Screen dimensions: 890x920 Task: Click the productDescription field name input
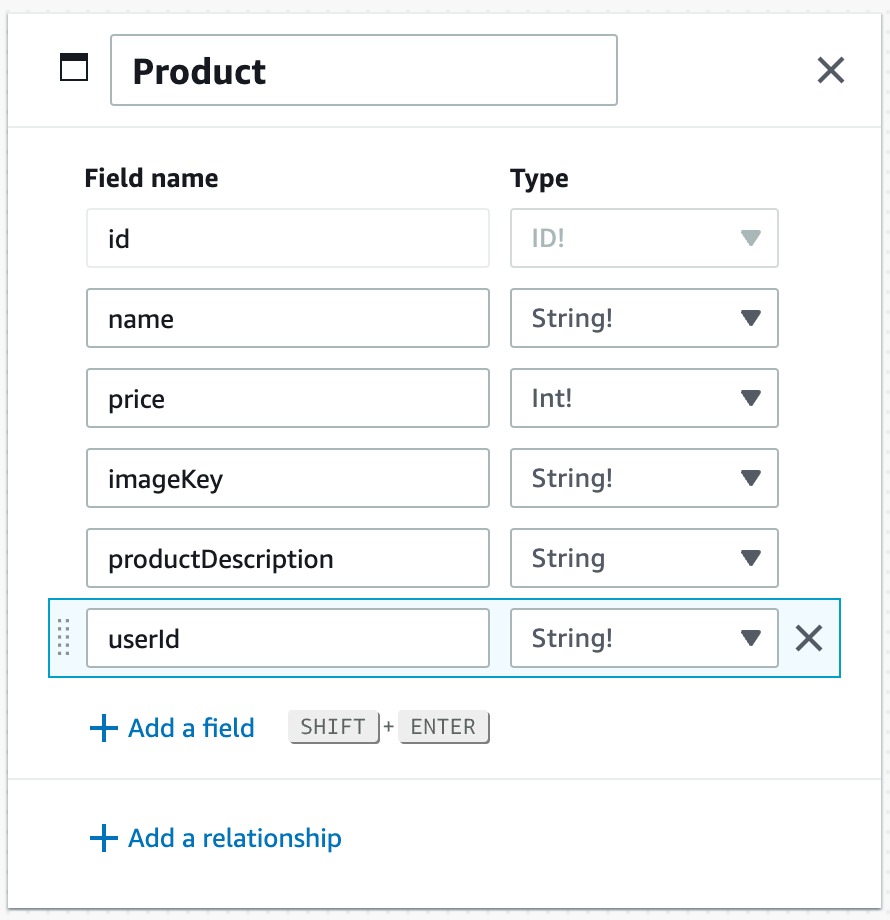(x=287, y=558)
